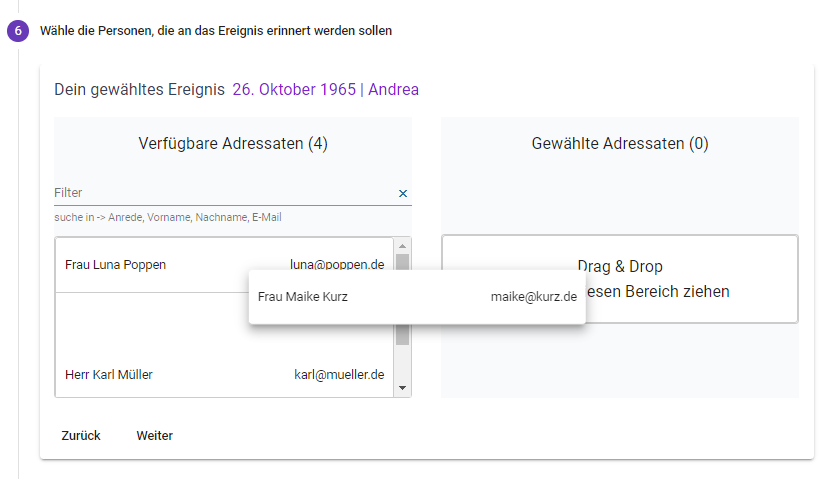Click the luna@poppen.de email address
Screen dimensions: 827x479
coord(337,265)
